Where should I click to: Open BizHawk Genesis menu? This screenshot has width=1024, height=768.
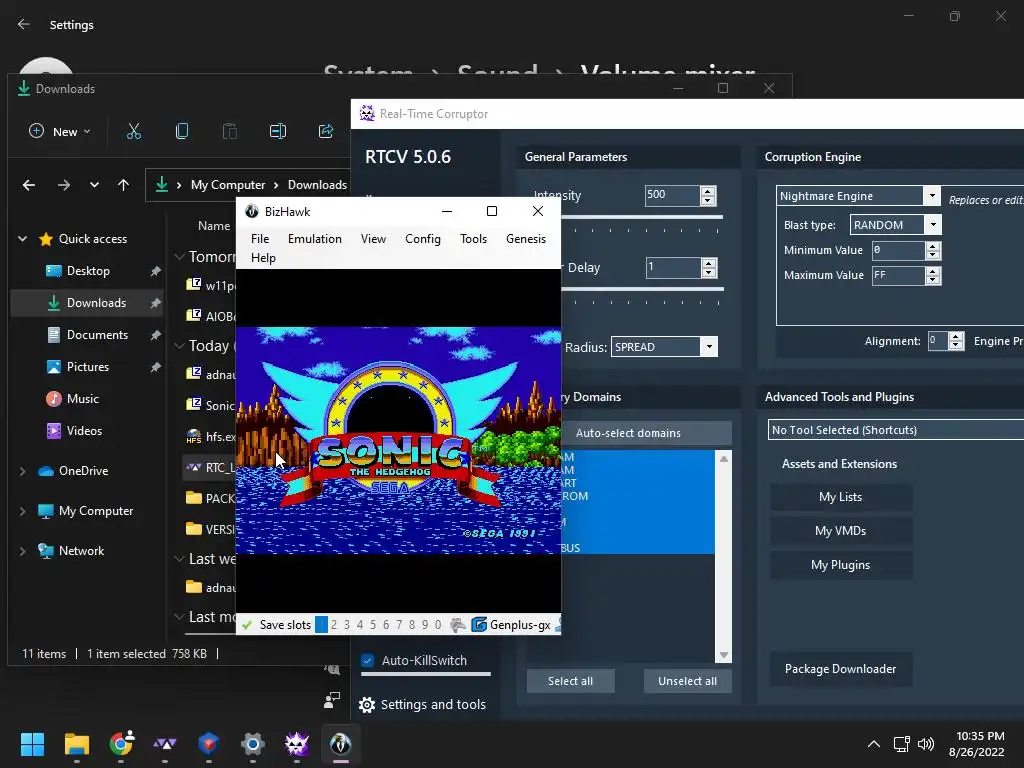[x=526, y=239]
